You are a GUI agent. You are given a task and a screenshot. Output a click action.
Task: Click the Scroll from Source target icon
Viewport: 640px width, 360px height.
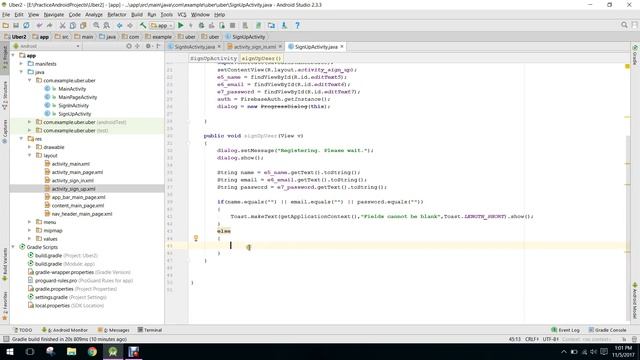pos(129,46)
